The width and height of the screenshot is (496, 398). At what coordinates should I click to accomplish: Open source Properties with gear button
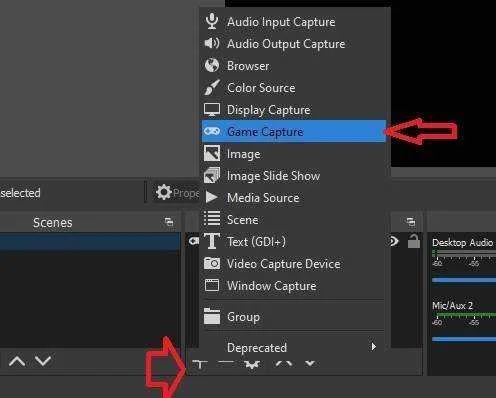(x=177, y=192)
